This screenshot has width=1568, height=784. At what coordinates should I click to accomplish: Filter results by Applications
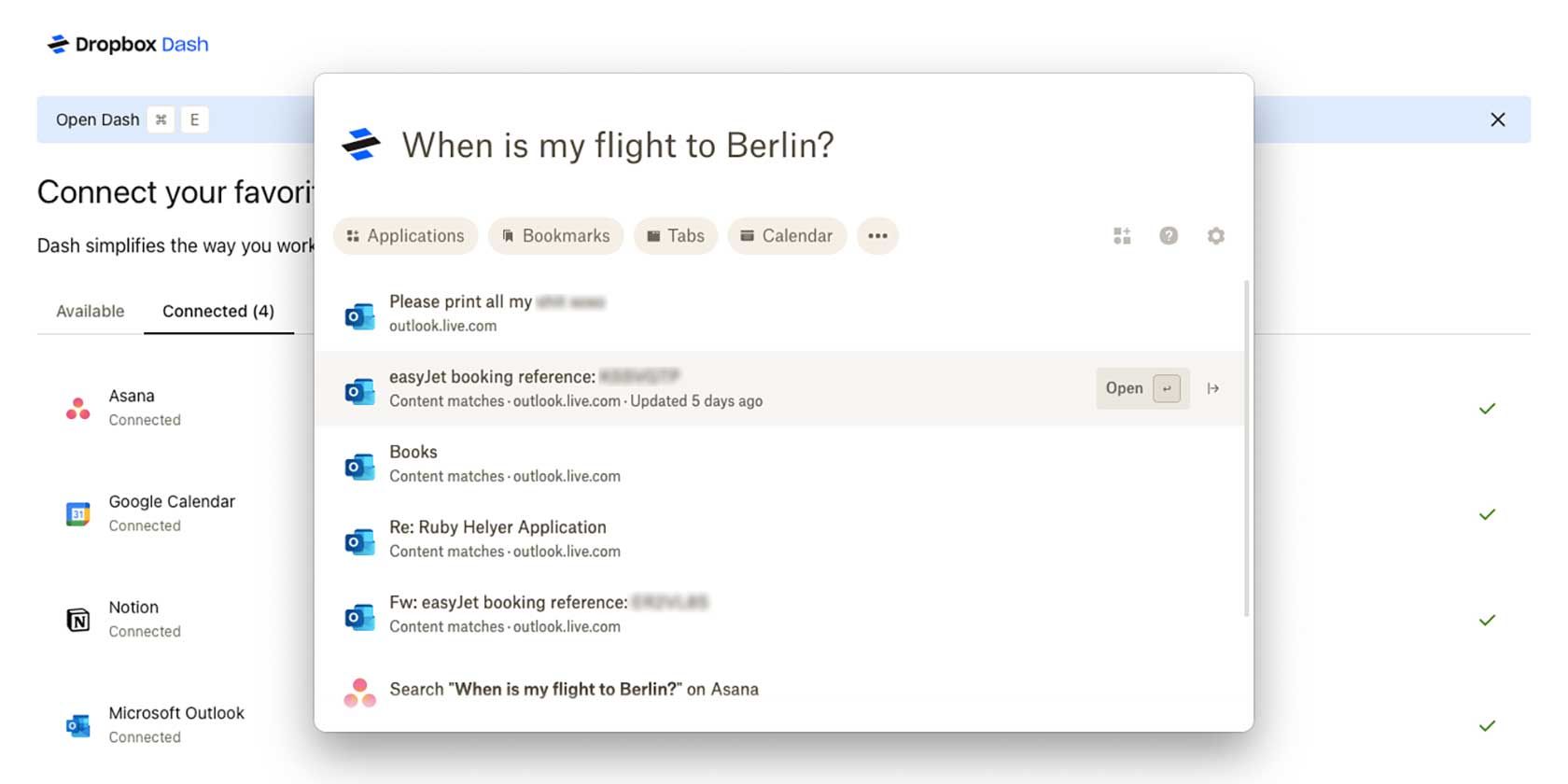tap(405, 236)
